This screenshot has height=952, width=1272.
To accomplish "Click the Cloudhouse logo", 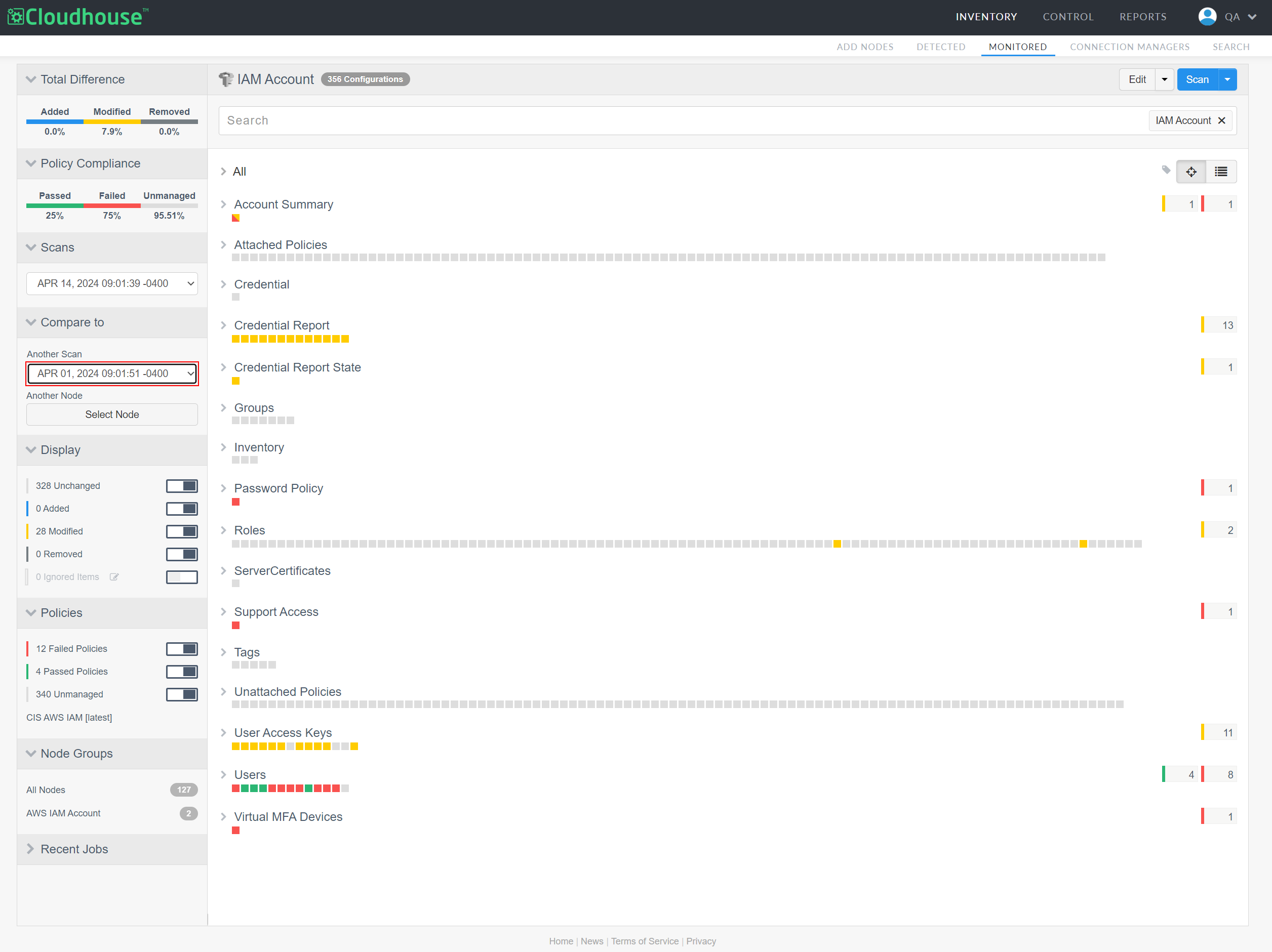I will click(x=77, y=17).
